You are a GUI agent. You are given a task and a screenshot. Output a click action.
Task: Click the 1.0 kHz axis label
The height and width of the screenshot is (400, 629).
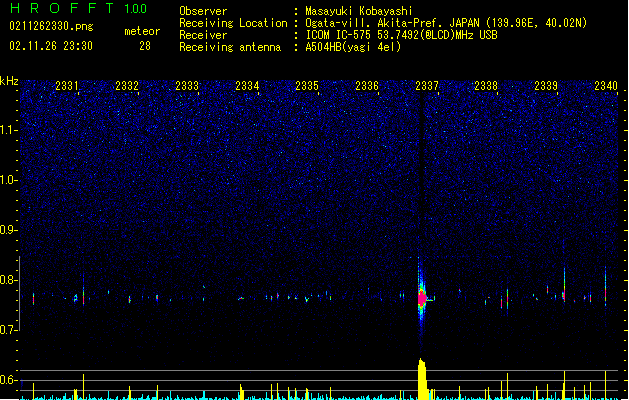coord(8,180)
